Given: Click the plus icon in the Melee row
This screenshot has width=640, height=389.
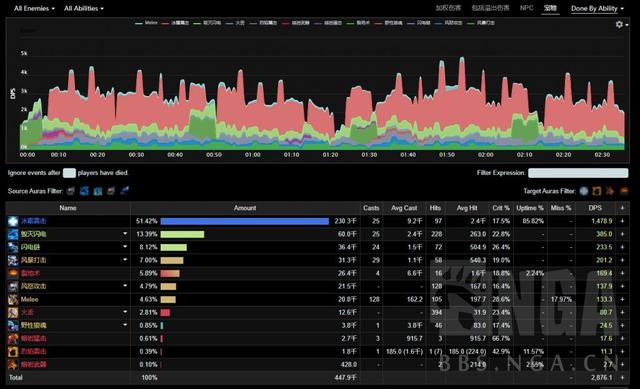Looking at the screenshot, I should coord(622,299).
